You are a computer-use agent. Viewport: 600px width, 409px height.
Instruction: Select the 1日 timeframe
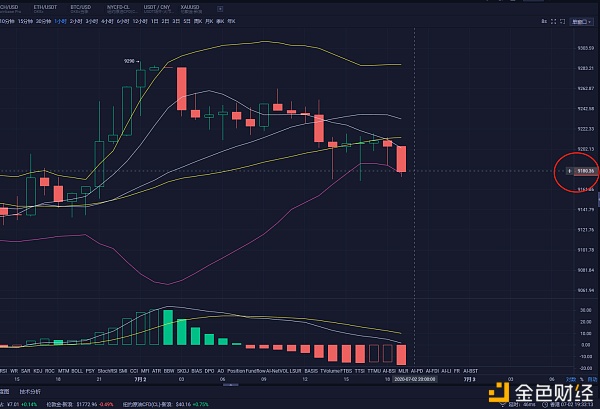click(154, 21)
